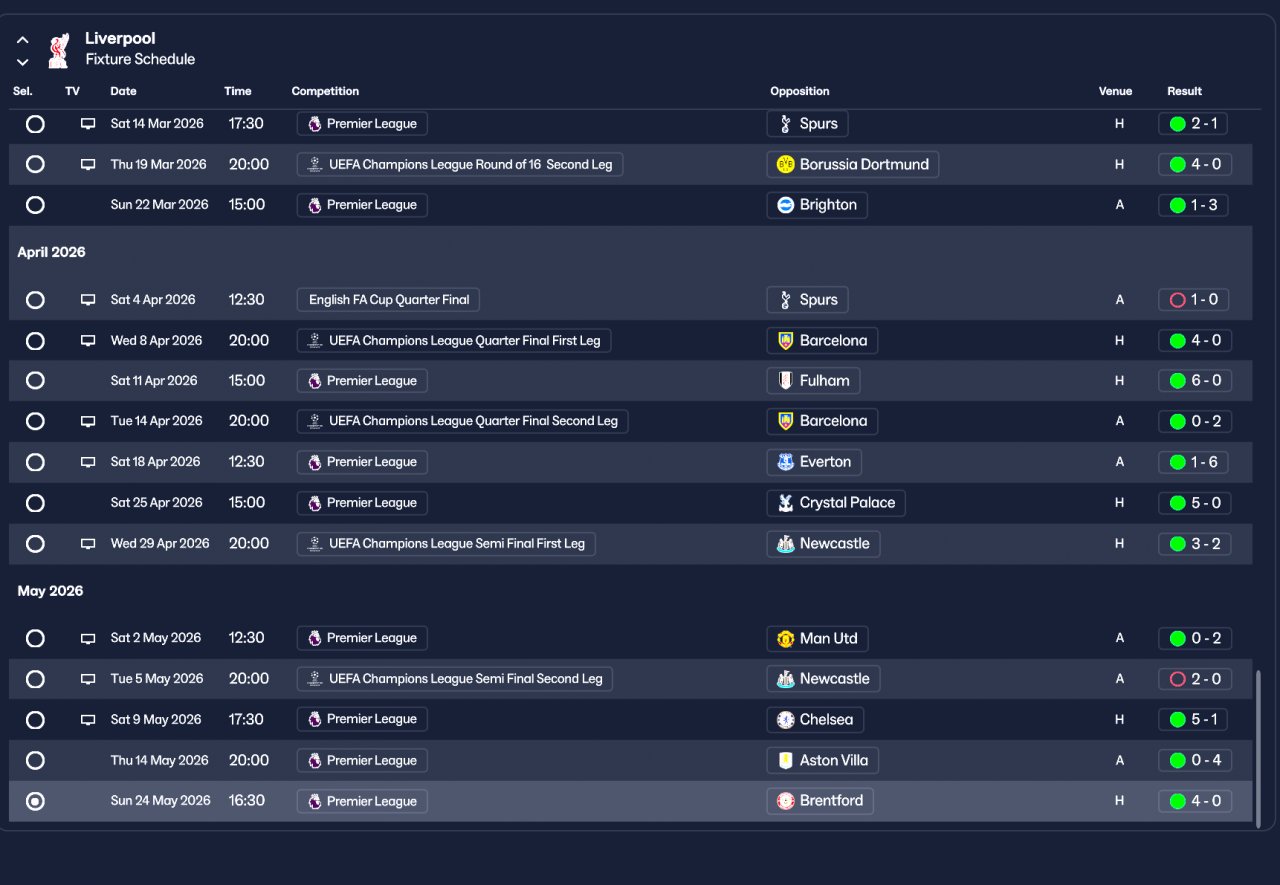Select the radio button on the Aston Villa row

35,761
